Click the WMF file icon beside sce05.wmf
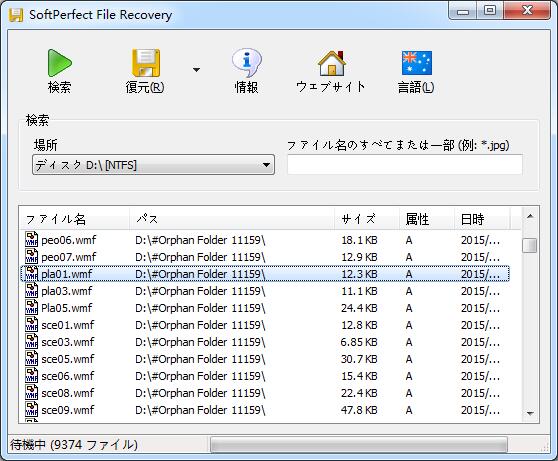 click(31, 358)
